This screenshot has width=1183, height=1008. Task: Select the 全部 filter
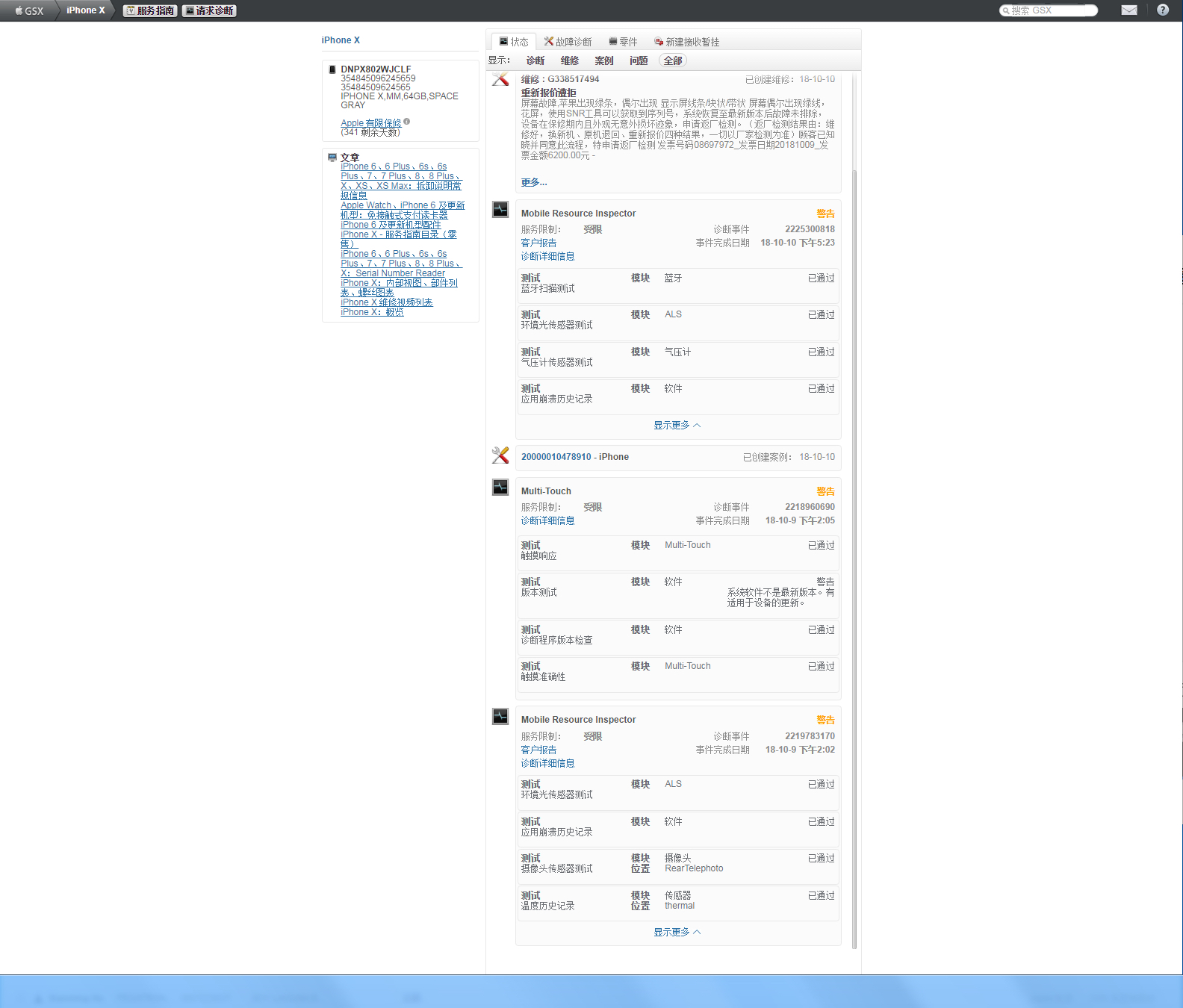(x=673, y=61)
